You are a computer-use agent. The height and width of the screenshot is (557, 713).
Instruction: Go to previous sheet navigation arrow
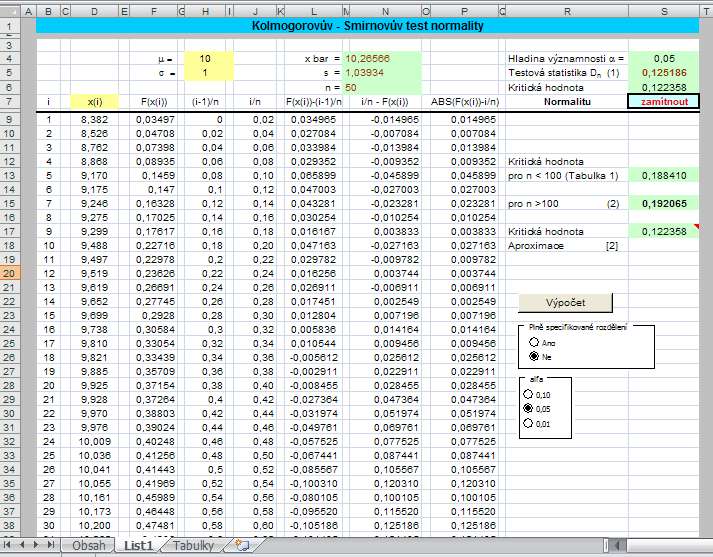click(x=22, y=545)
